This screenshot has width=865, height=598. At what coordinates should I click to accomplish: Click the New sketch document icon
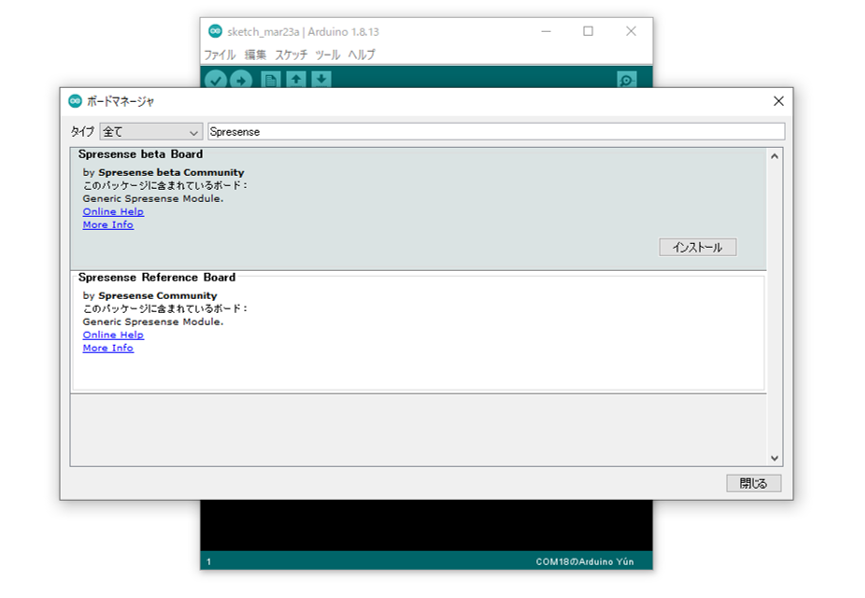tap(268, 80)
